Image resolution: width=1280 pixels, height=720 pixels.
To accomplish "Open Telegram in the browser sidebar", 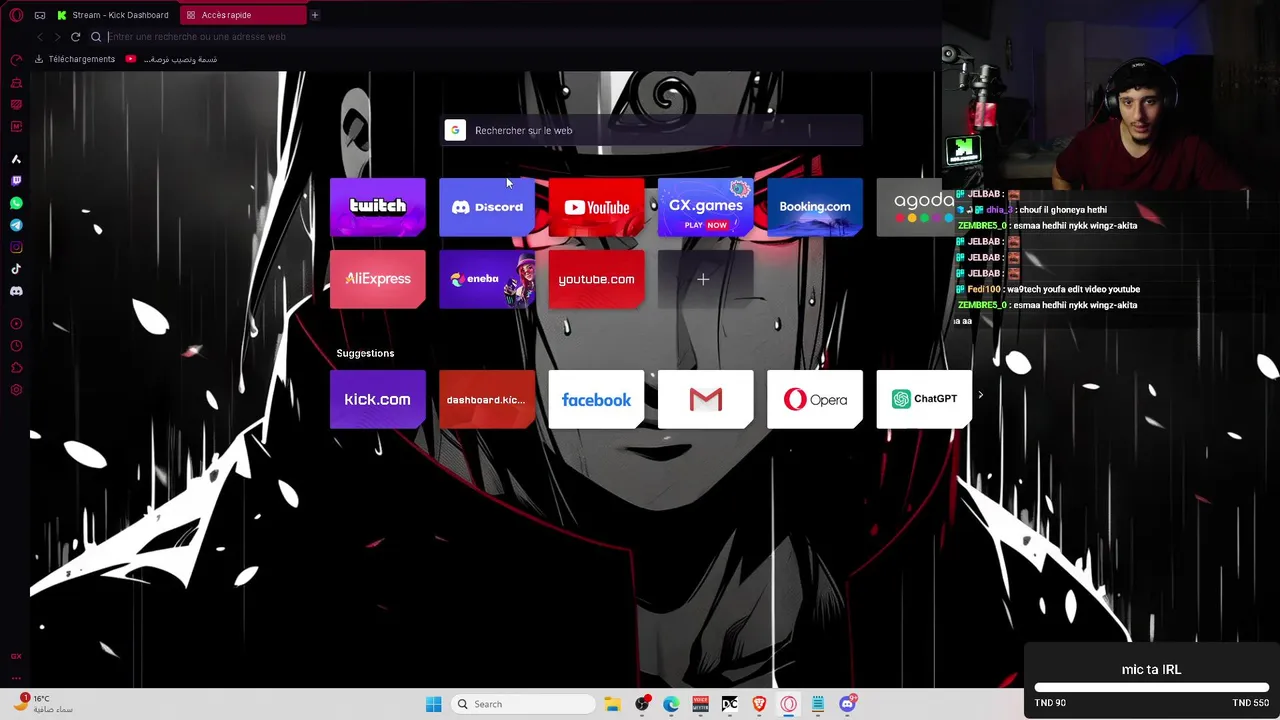I will click(x=16, y=225).
